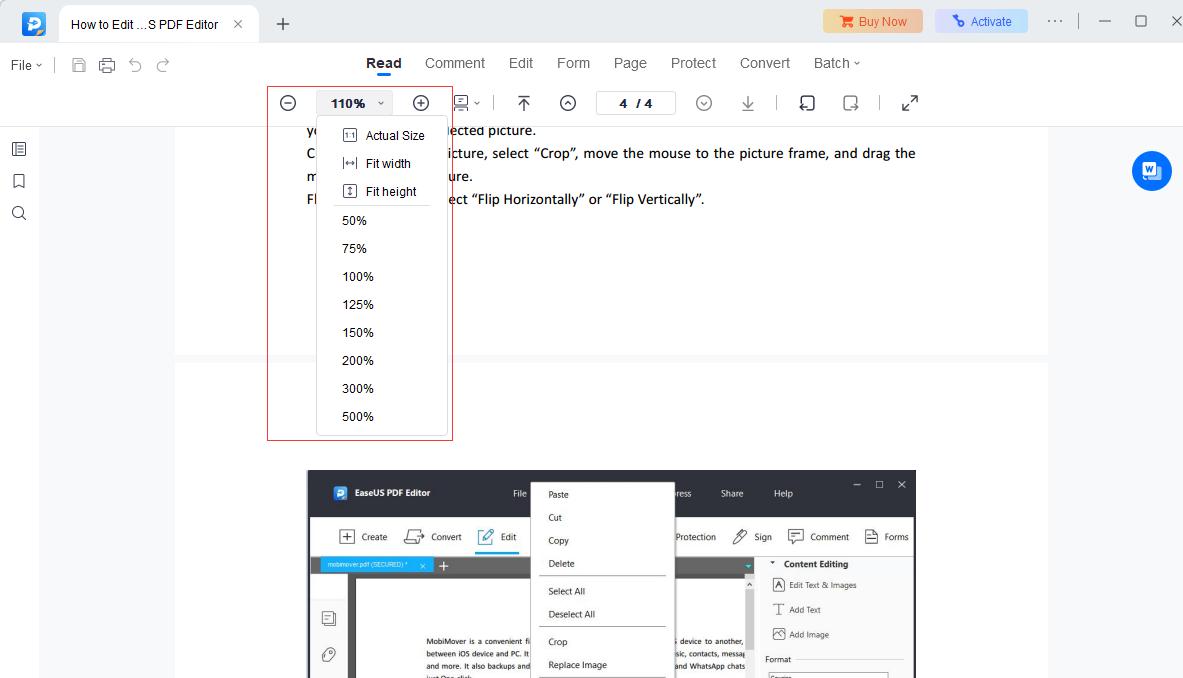Switch to the Read tab
This screenshot has width=1183, height=678.
point(384,63)
